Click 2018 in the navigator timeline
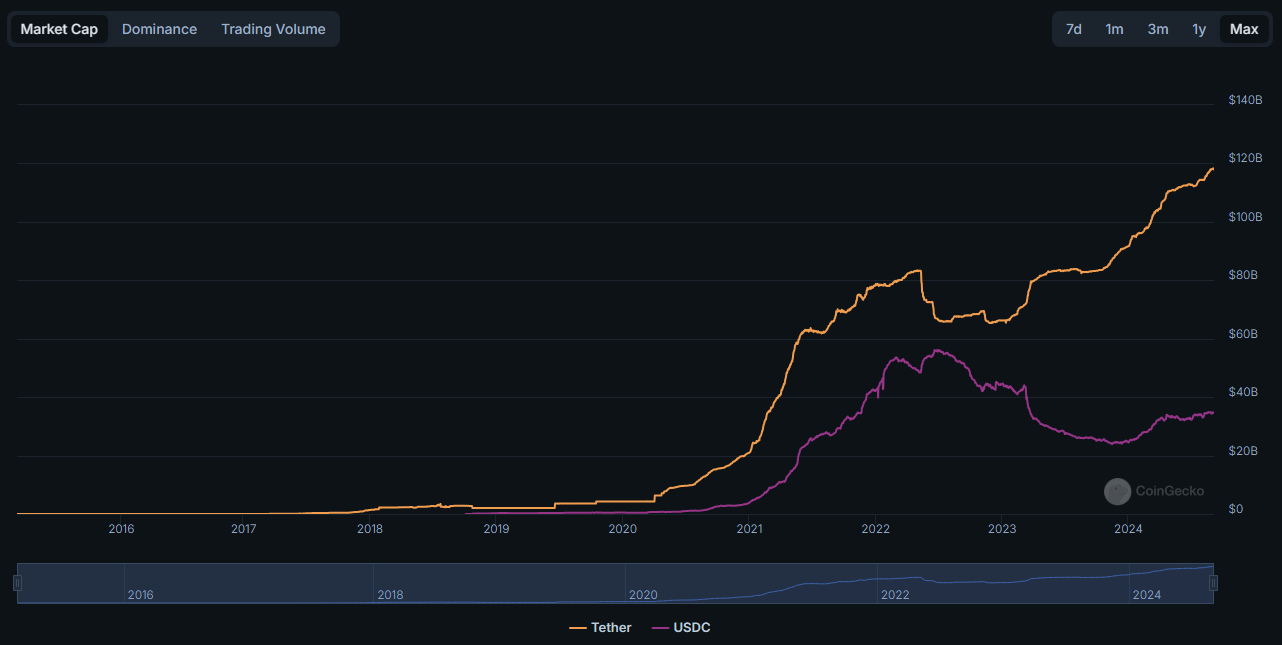 pos(390,595)
